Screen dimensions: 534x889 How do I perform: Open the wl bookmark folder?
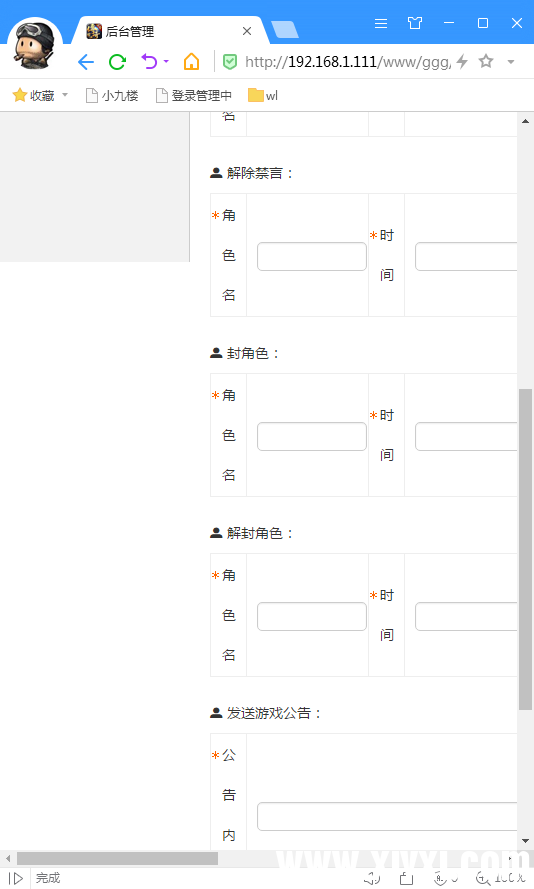point(263,95)
